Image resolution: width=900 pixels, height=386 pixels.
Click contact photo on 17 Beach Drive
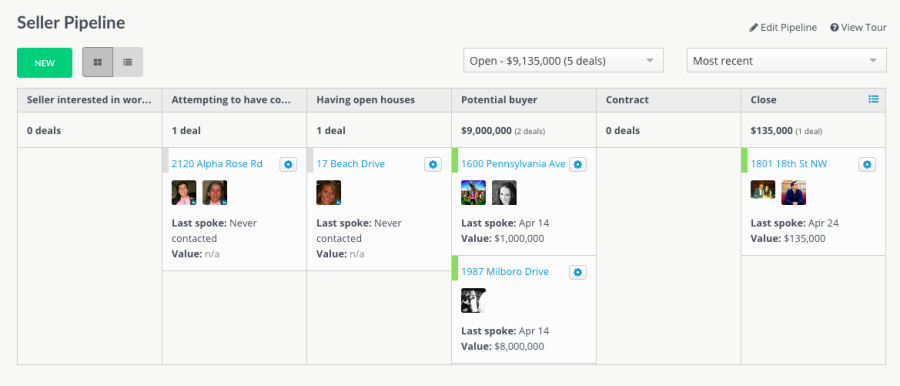(x=328, y=192)
